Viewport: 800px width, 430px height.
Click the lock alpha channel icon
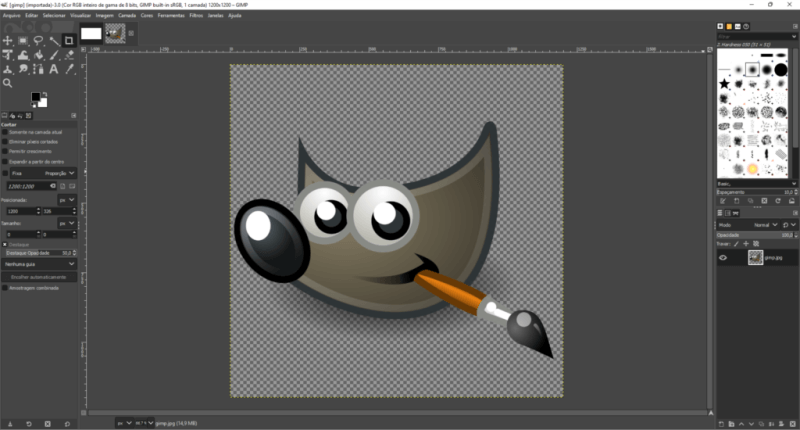coord(756,244)
